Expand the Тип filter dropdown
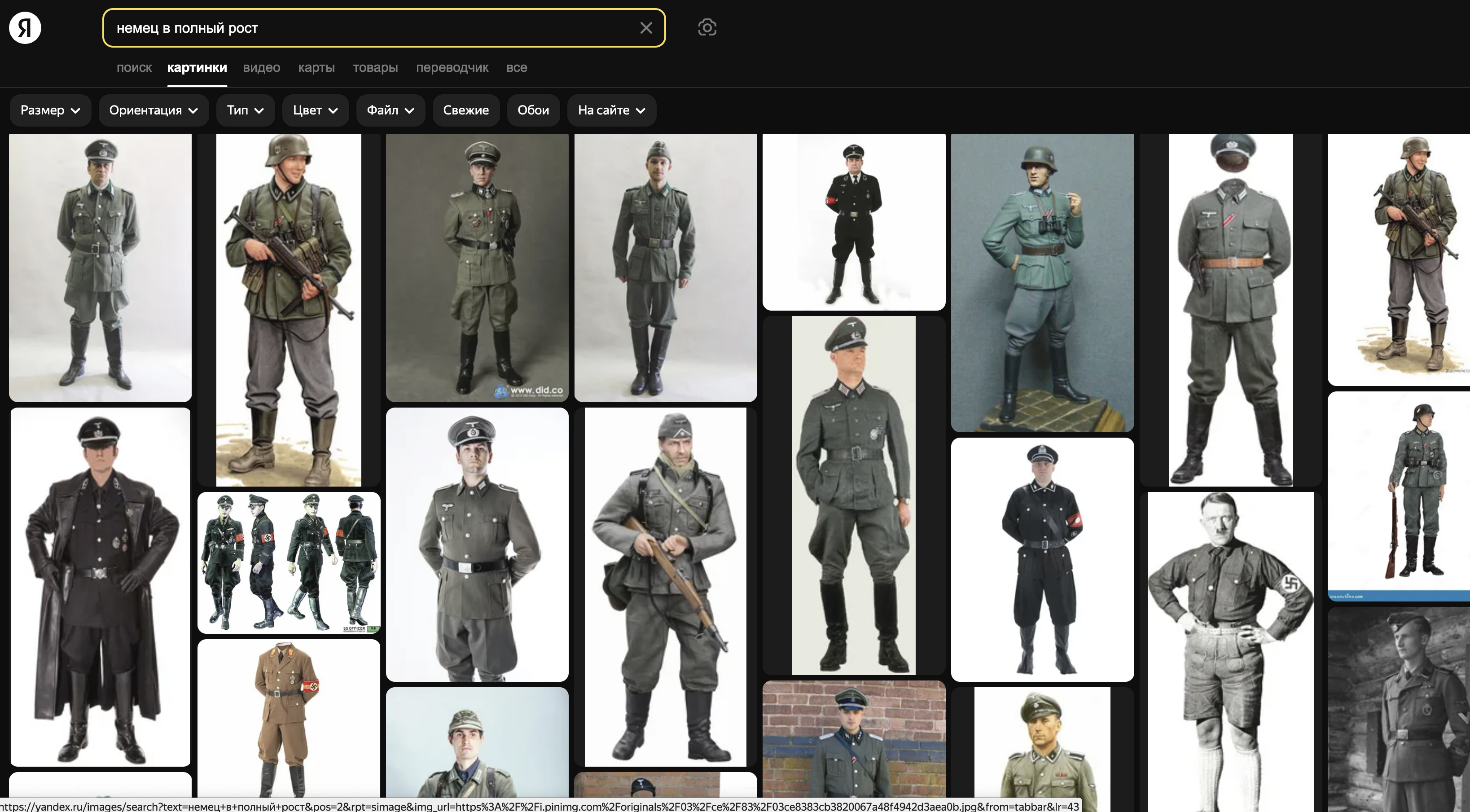 [x=245, y=110]
